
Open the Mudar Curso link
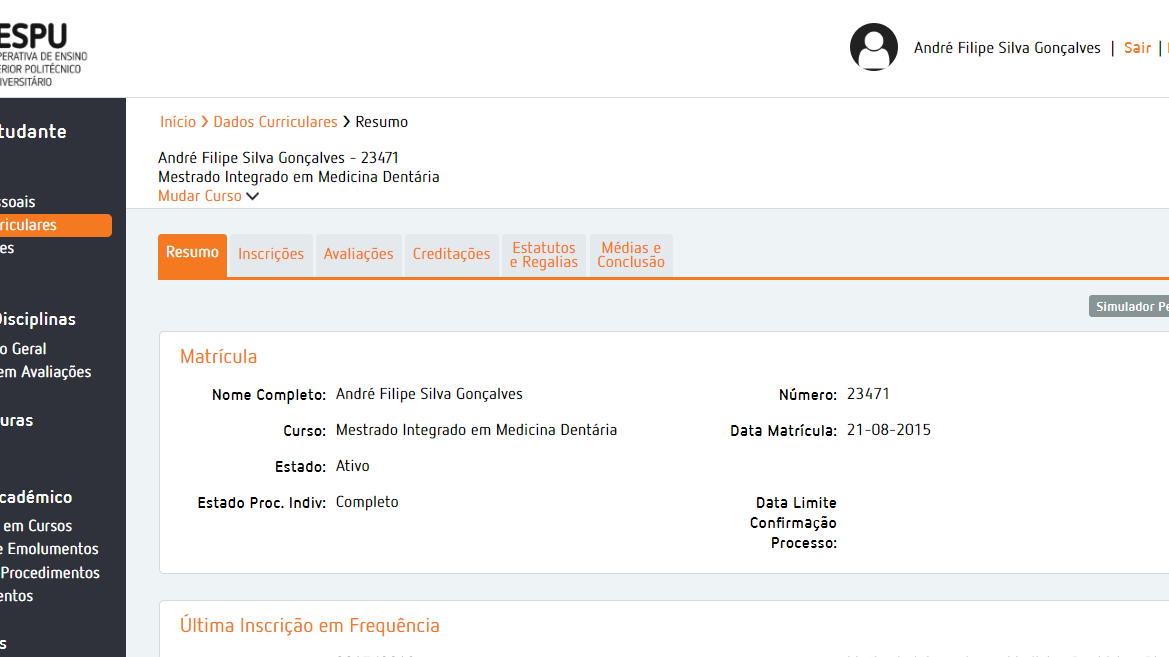point(200,196)
